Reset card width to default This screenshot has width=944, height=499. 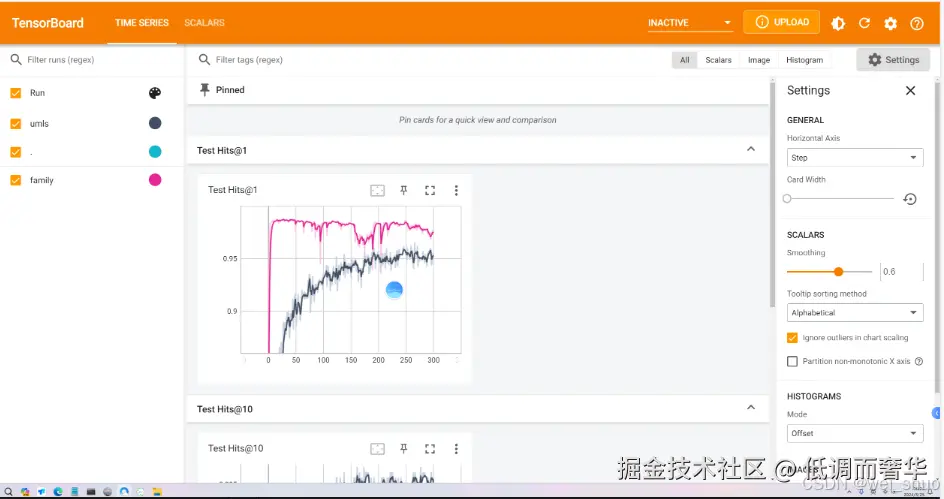pyautogui.click(x=910, y=199)
